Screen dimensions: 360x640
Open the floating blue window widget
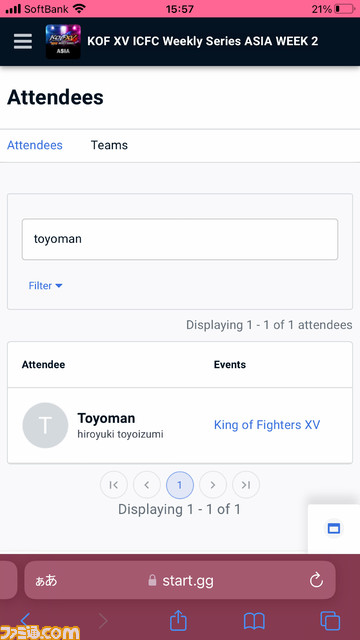tap(334, 529)
